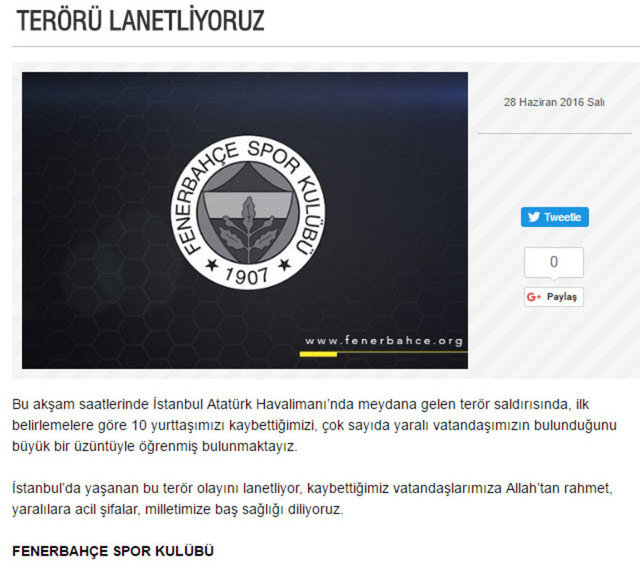Click the paragraph starting 'Bu akşam saatlerinde'
The width and height of the screenshot is (640, 570).
tap(314, 425)
